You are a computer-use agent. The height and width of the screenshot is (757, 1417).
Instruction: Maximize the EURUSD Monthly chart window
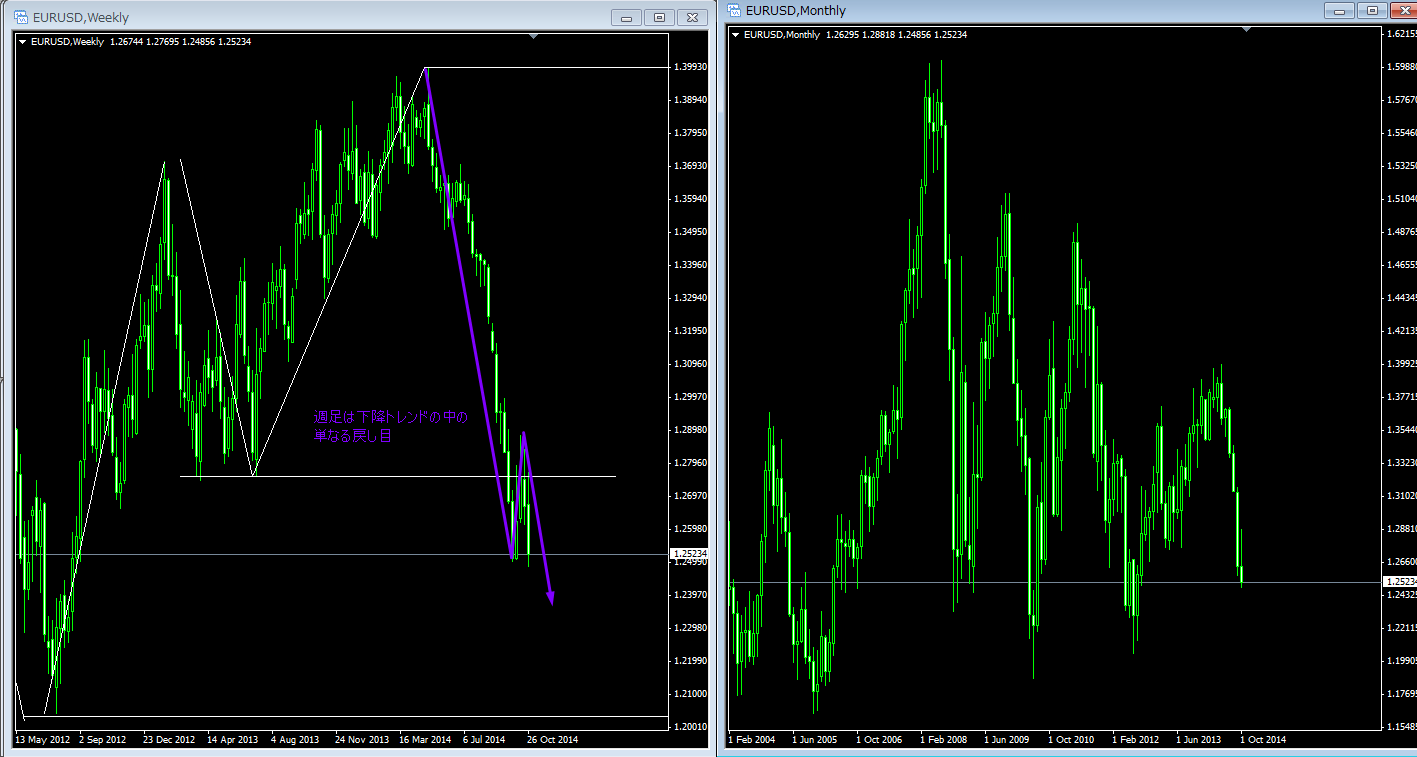coord(1372,11)
